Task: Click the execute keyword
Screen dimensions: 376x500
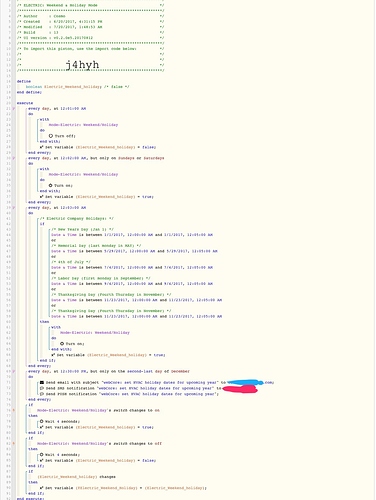Action: [25, 103]
